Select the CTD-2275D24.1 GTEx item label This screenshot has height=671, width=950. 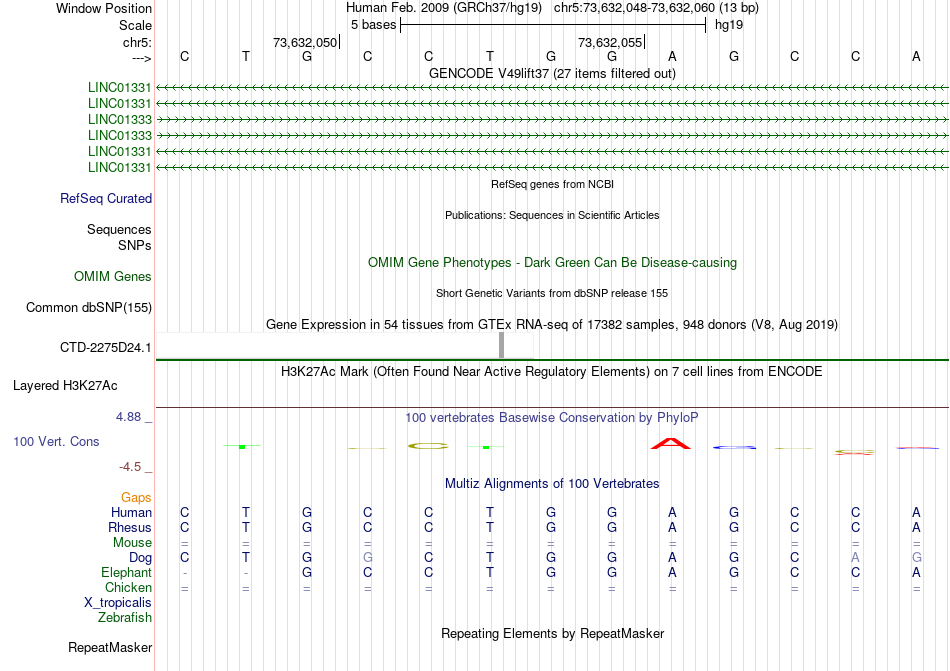click(105, 348)
